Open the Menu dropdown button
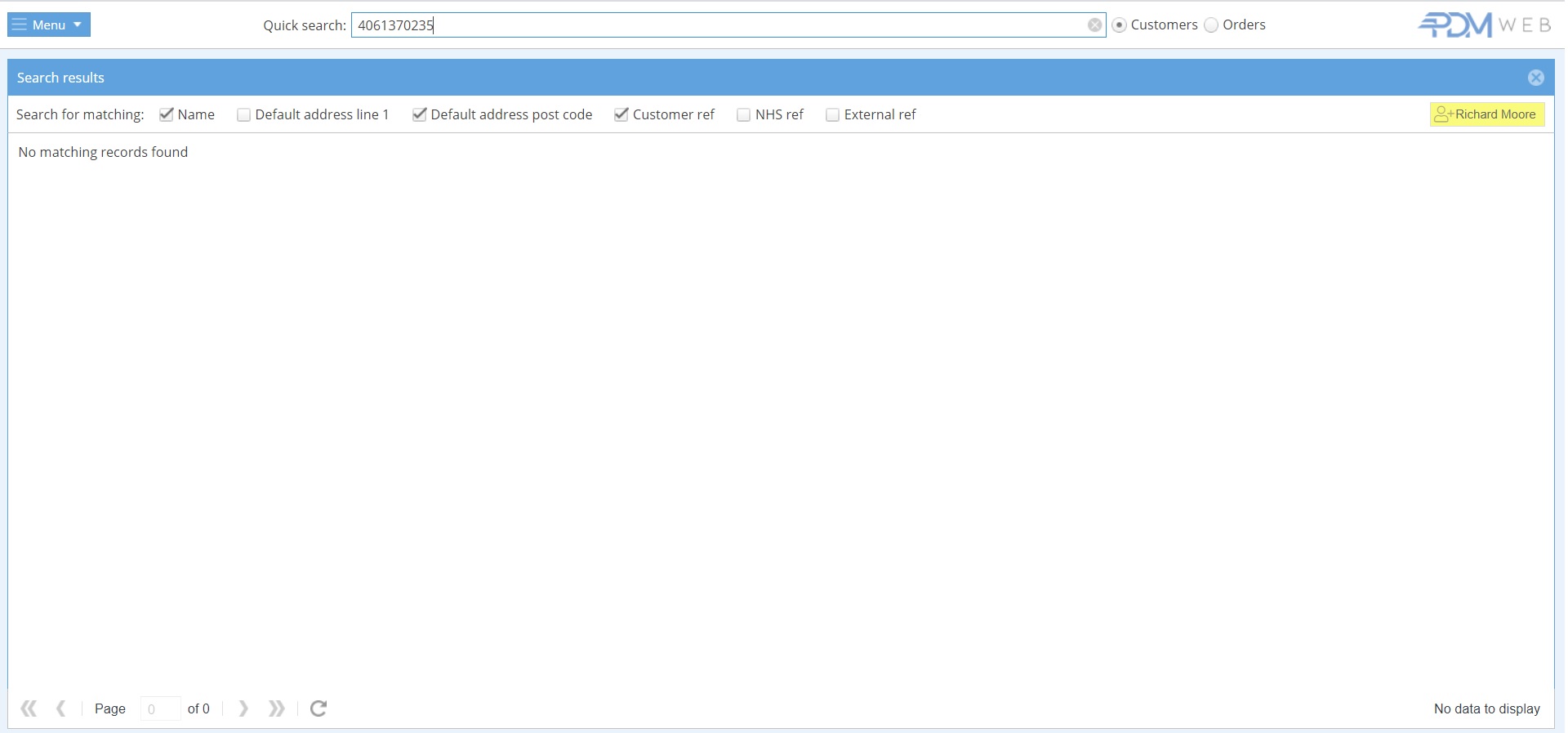1568x733 pixels. [x=48, y=25]
